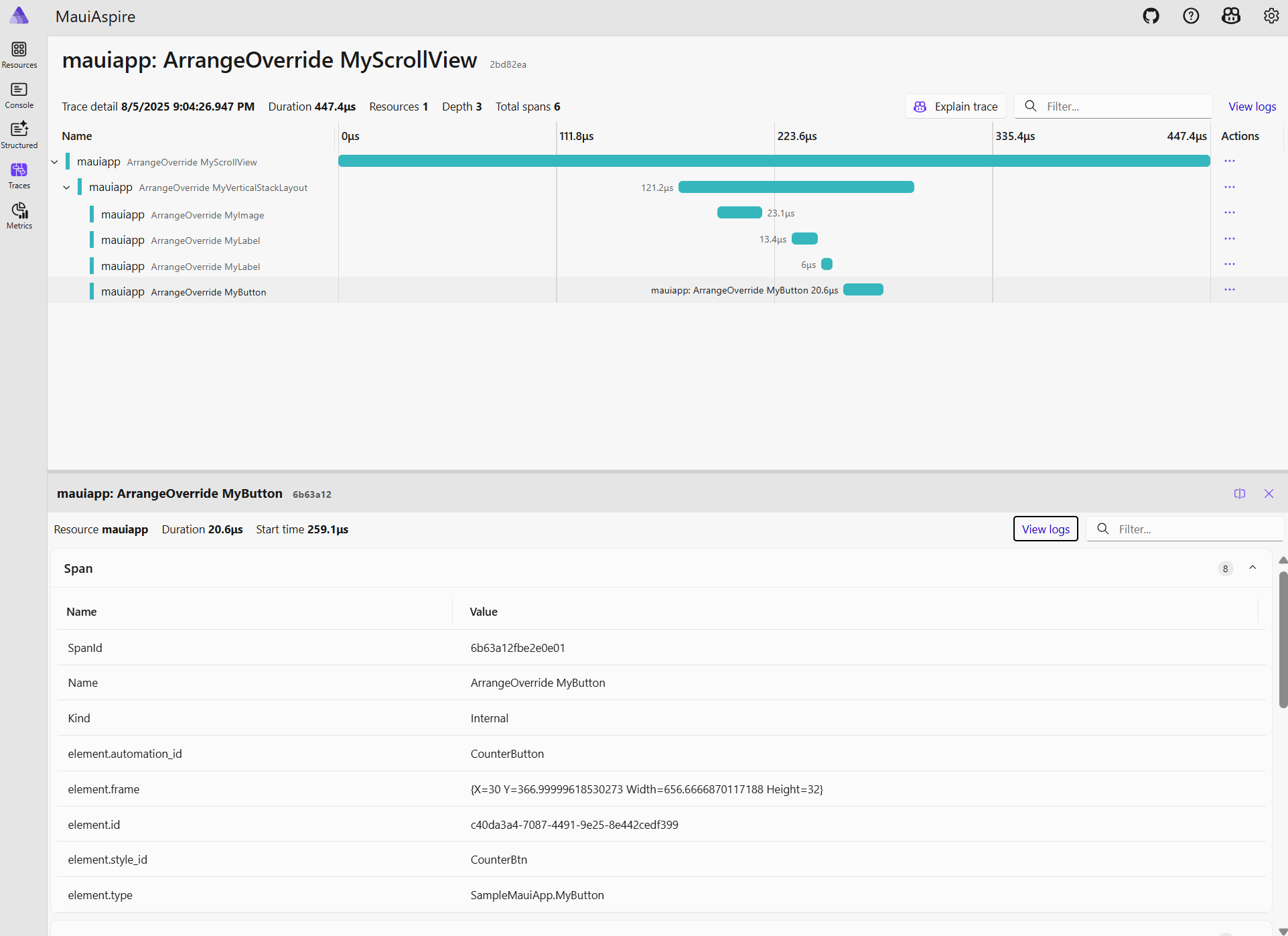Open actions menu for MyButton span
The width and height of the screenshot is (1288, 936).
pos(1230,289)
